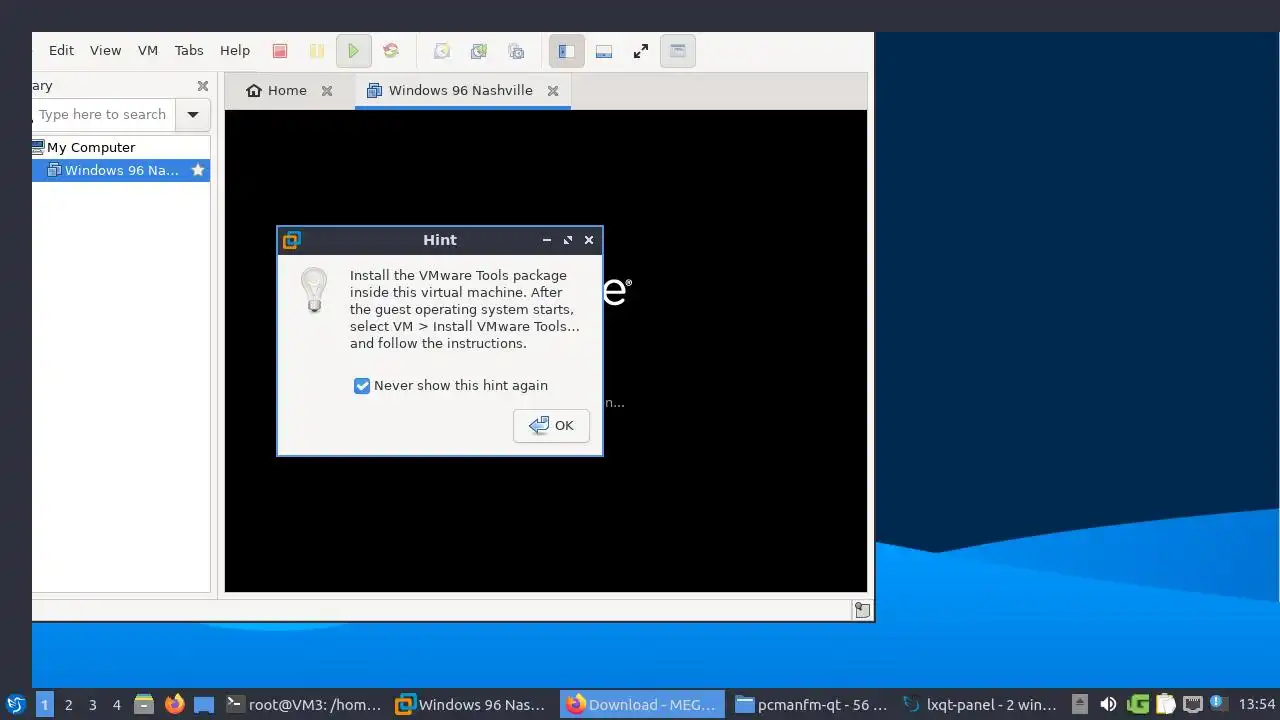Viewport: 1280px width, 720px height.
Task: Click the VMware icon in the Hint title bar
Action: 291,240
